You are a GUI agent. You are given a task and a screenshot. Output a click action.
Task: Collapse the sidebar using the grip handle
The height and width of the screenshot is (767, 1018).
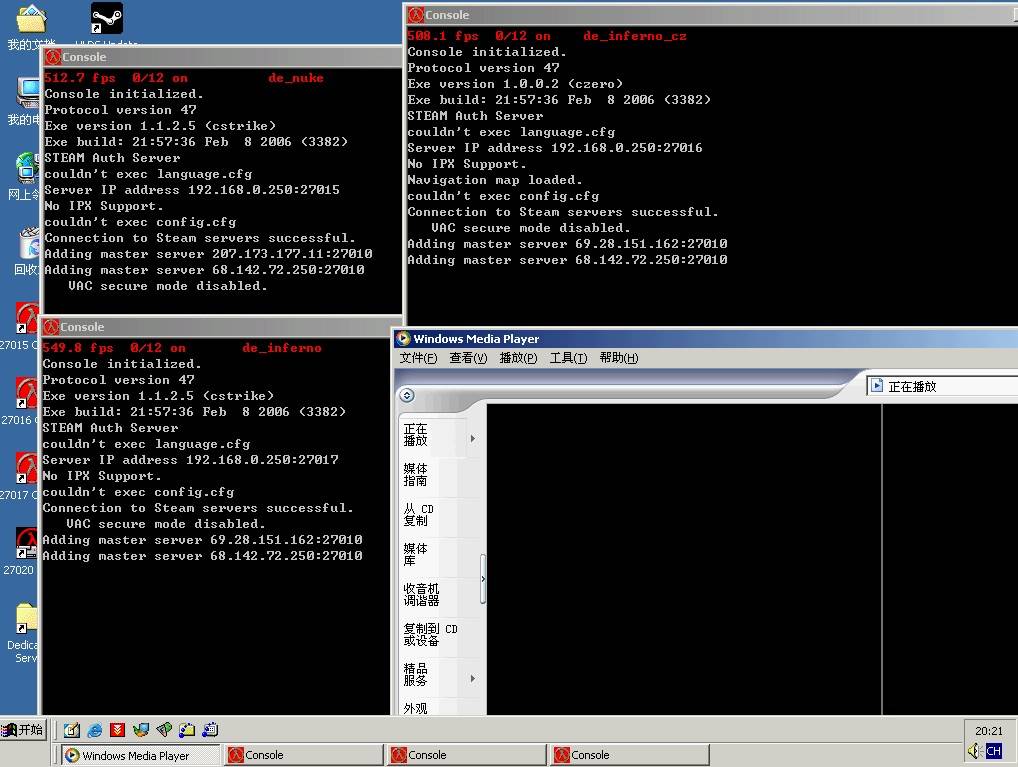(x=482, y=578)
